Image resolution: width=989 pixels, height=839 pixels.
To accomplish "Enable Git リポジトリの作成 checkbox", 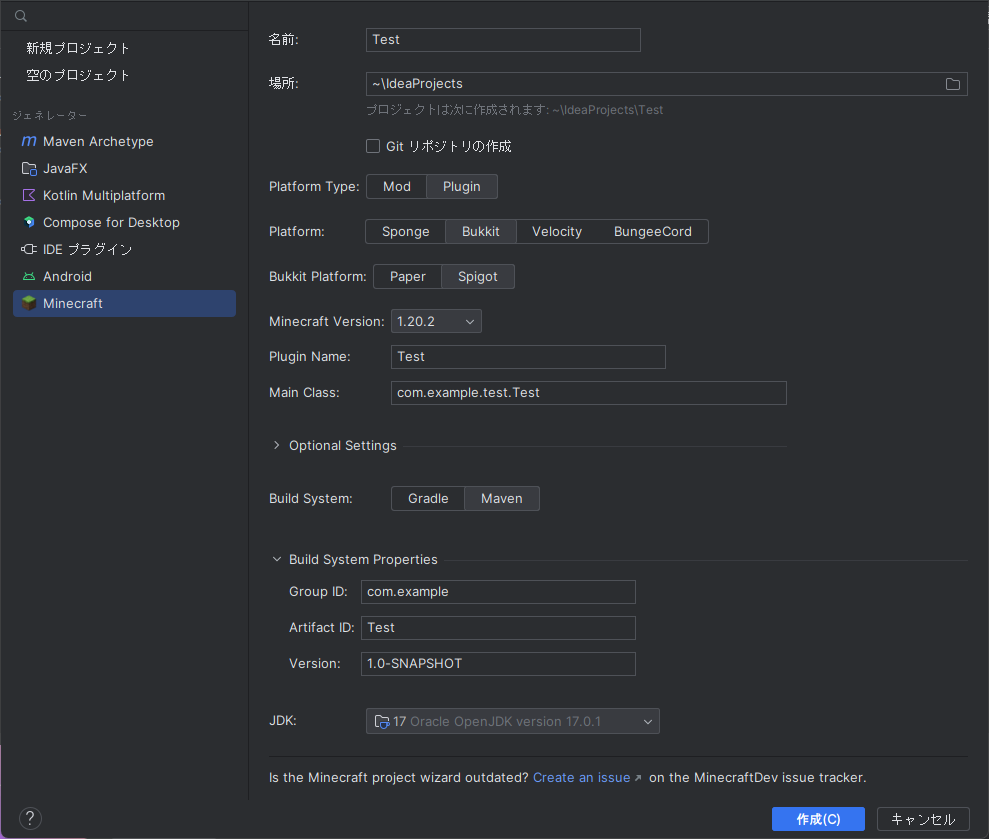I will [373, 146].
